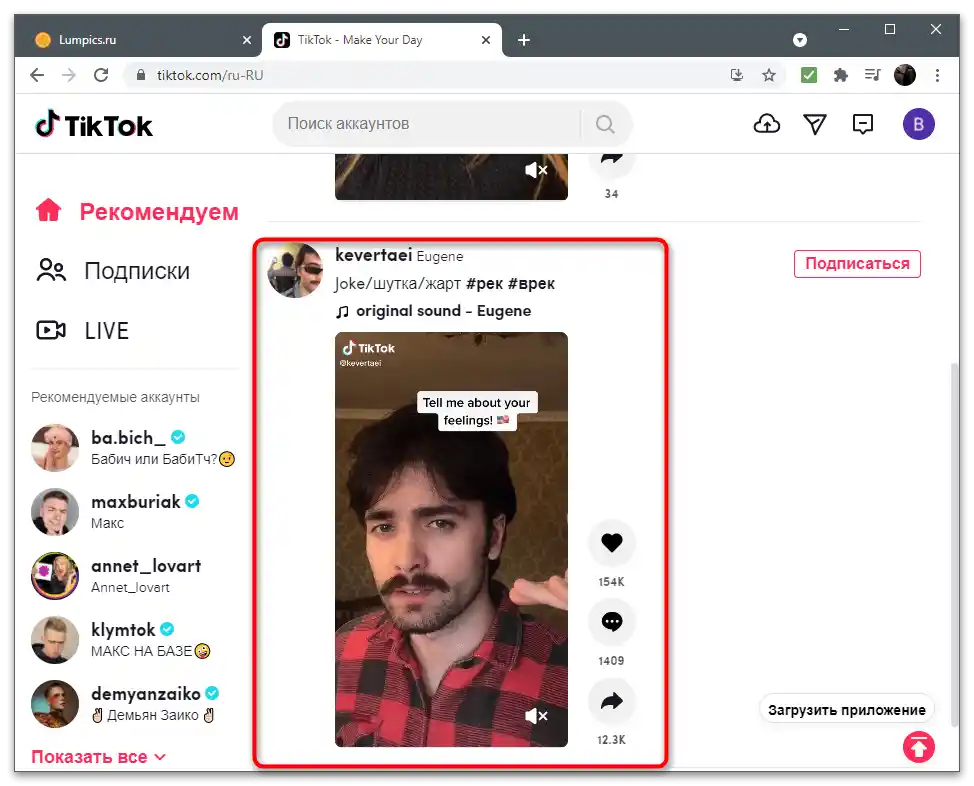Click the browser forward arrow
This screenshot has height=786, width=974.
[x=69, y=75]
